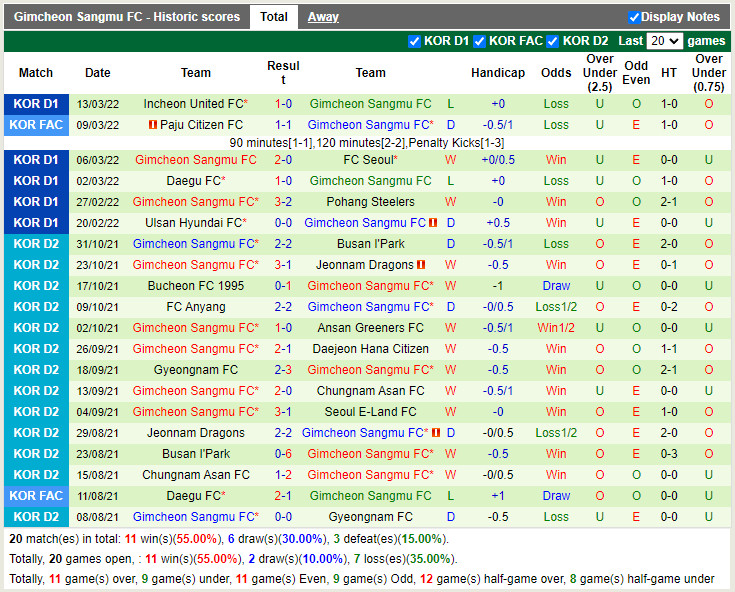Open Seoul E-Land FC team link
Image resolution: width=735 pixels, height=592 pixels.
click(x=370, y=412)
